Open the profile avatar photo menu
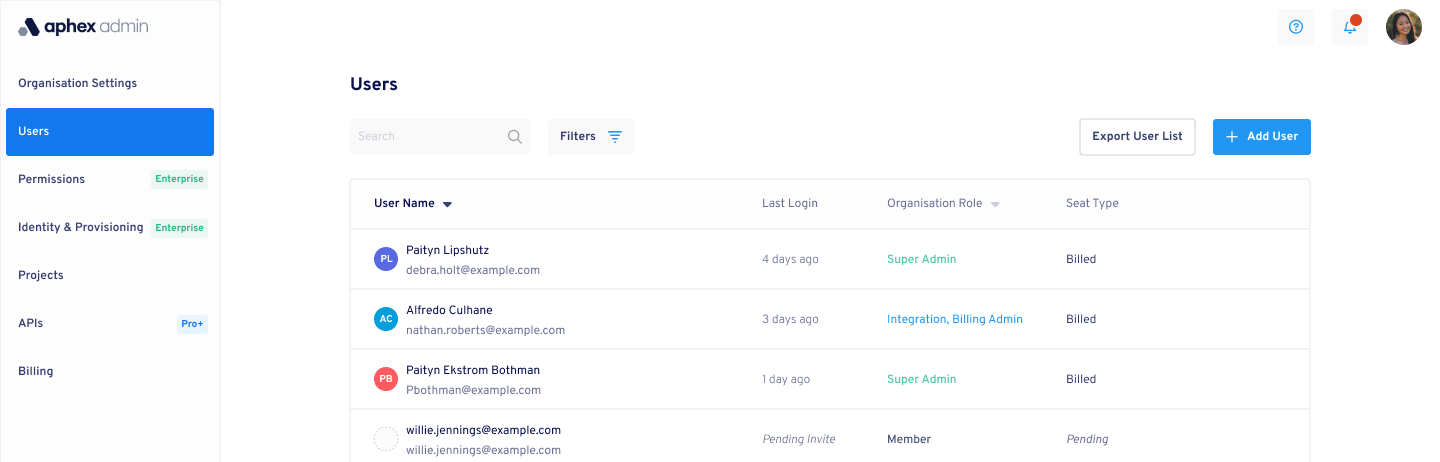The height and width of the screenshot is (462, 1440). click(1403, 27)
